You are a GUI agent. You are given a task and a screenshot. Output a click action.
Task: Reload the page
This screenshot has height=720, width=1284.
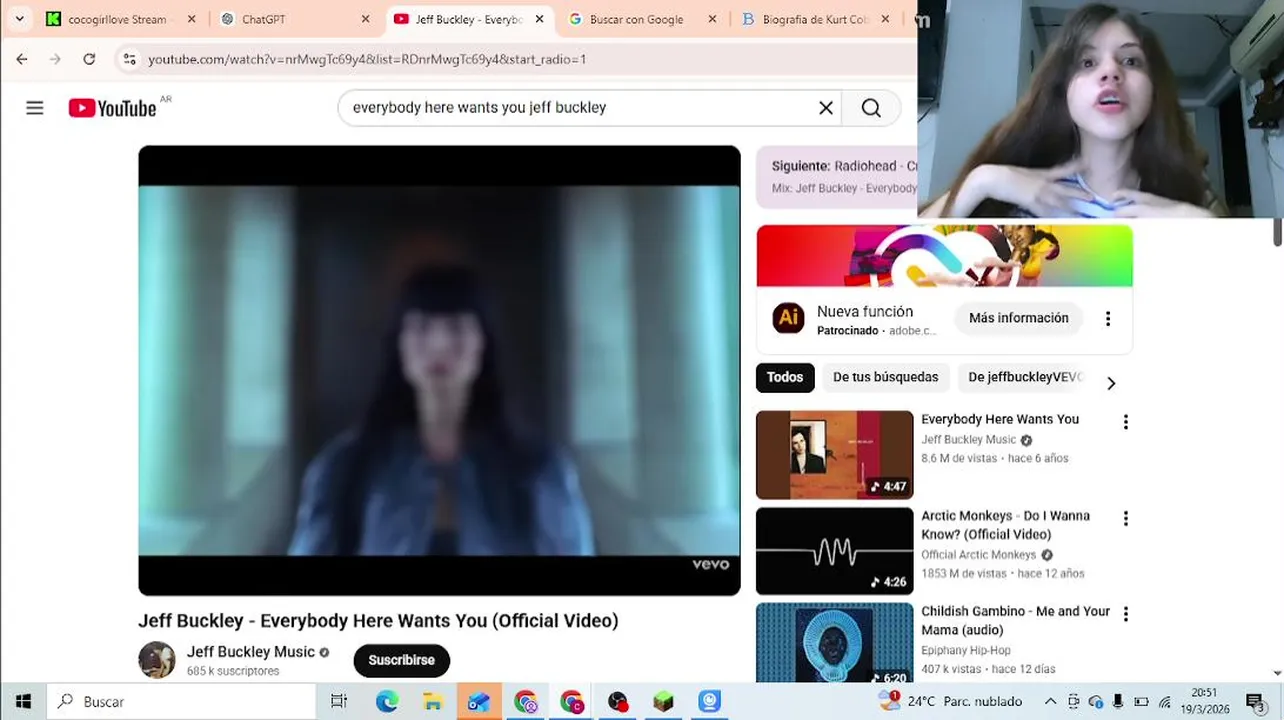tap(89, 59)
